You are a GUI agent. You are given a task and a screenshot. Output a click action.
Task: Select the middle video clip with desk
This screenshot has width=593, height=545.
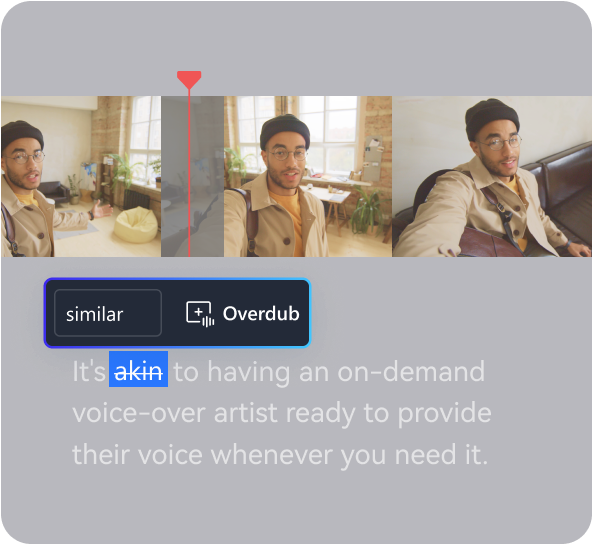point(308,176)
